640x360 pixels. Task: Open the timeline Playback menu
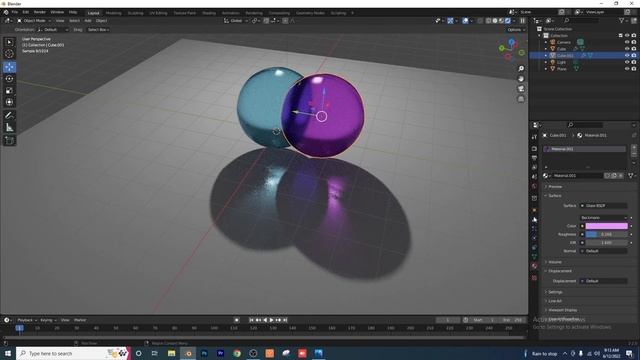(27, 320)
